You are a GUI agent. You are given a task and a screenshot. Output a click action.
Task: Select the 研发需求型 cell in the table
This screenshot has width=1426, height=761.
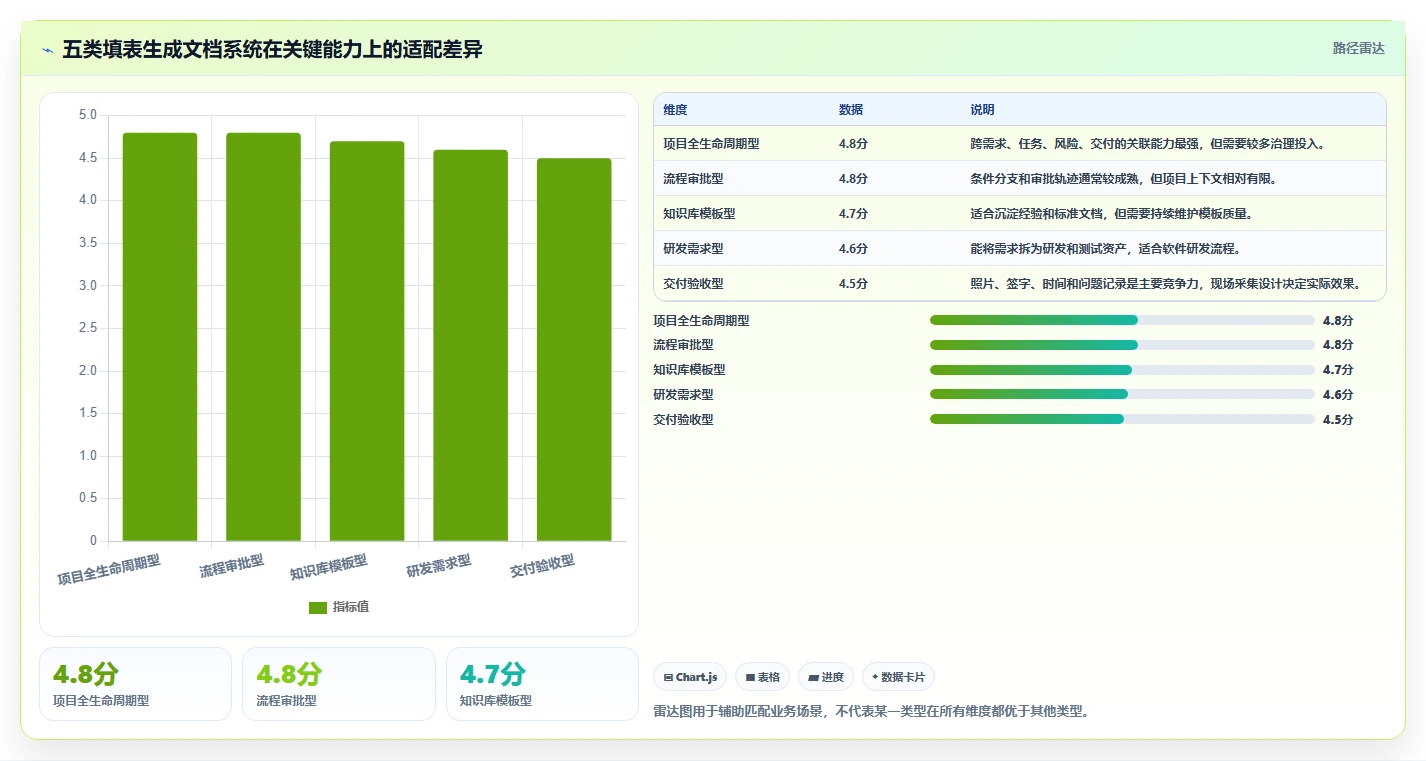tap(693, 249)
